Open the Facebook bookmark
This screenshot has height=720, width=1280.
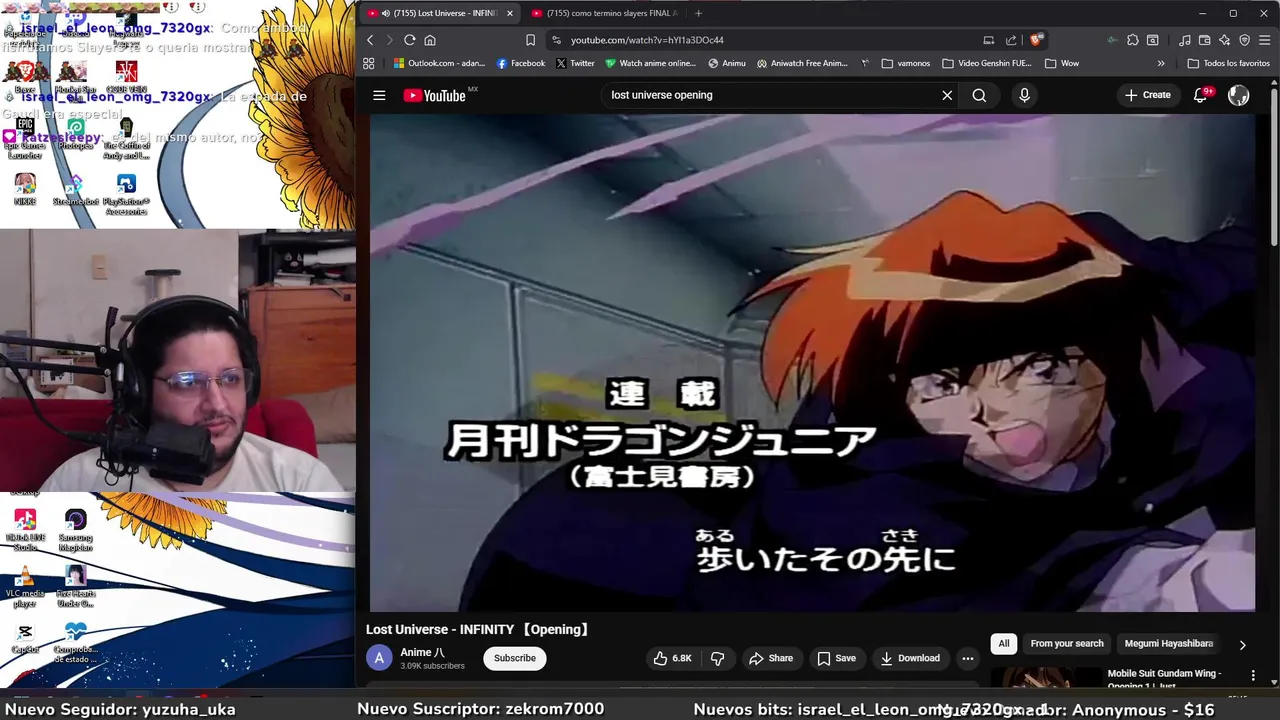pyautogui.click(x=521, y=63)
